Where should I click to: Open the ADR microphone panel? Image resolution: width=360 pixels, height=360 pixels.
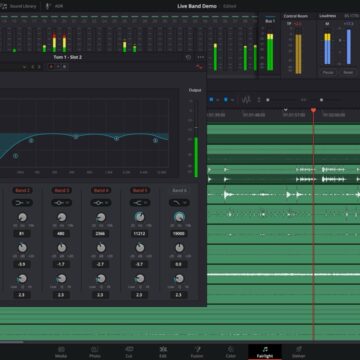click(x=54, y=6)
